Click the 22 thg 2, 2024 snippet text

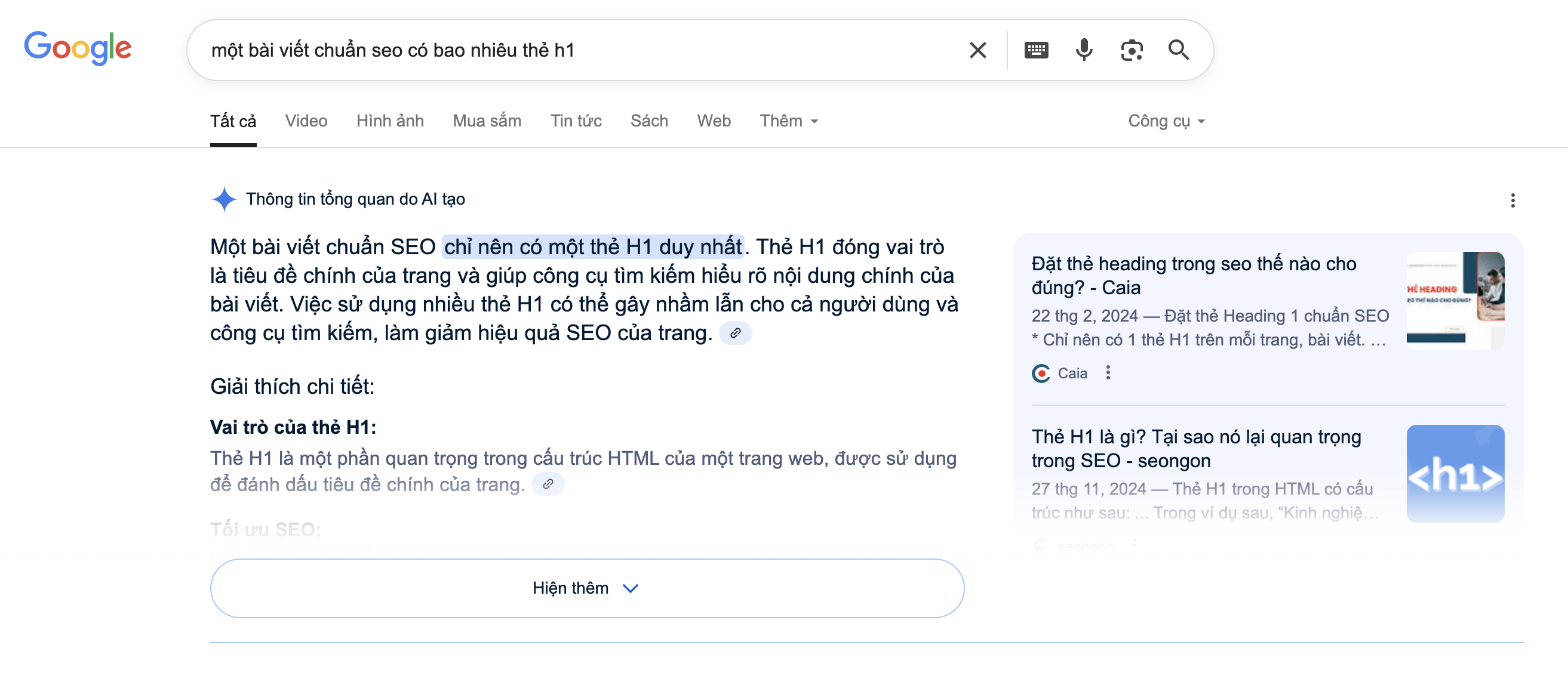tap(1210, 328)
